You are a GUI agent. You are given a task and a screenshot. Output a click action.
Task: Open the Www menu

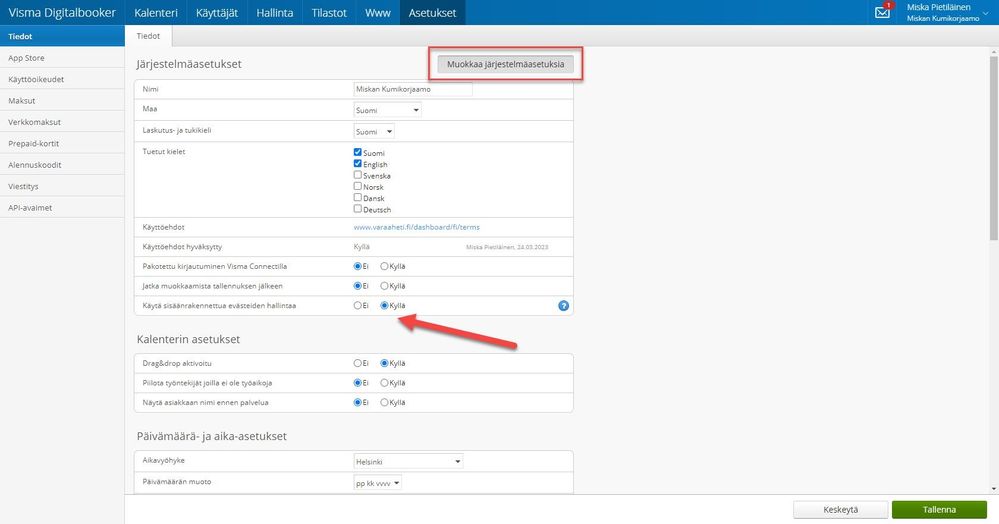378,13
